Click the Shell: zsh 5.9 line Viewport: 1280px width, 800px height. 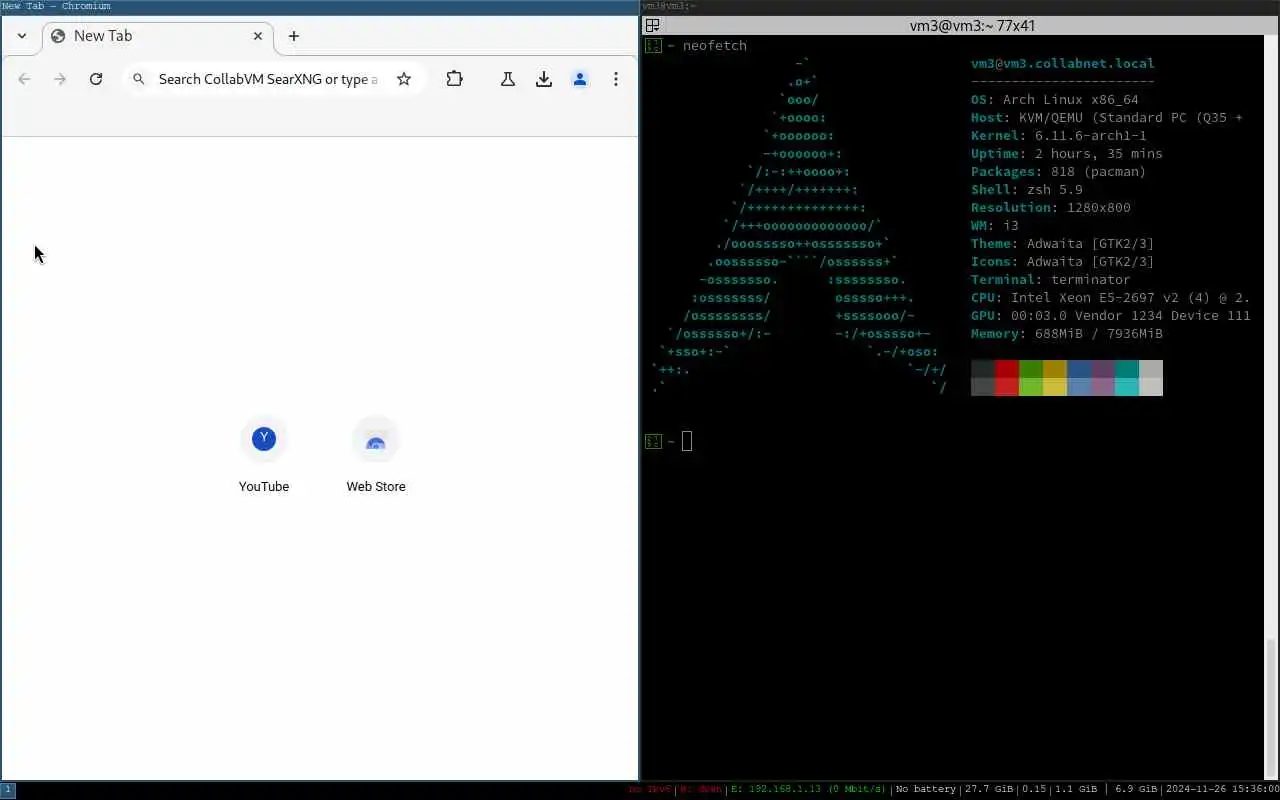pyautogui.click(x=1027, y=190)
